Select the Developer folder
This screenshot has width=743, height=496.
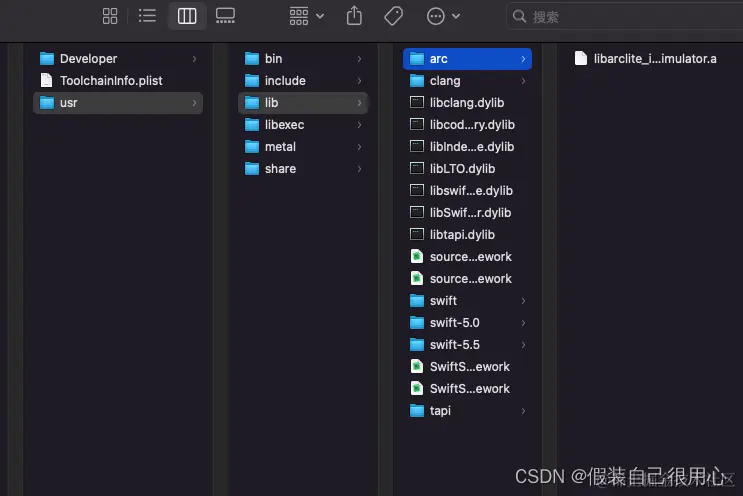coord(118,59)
